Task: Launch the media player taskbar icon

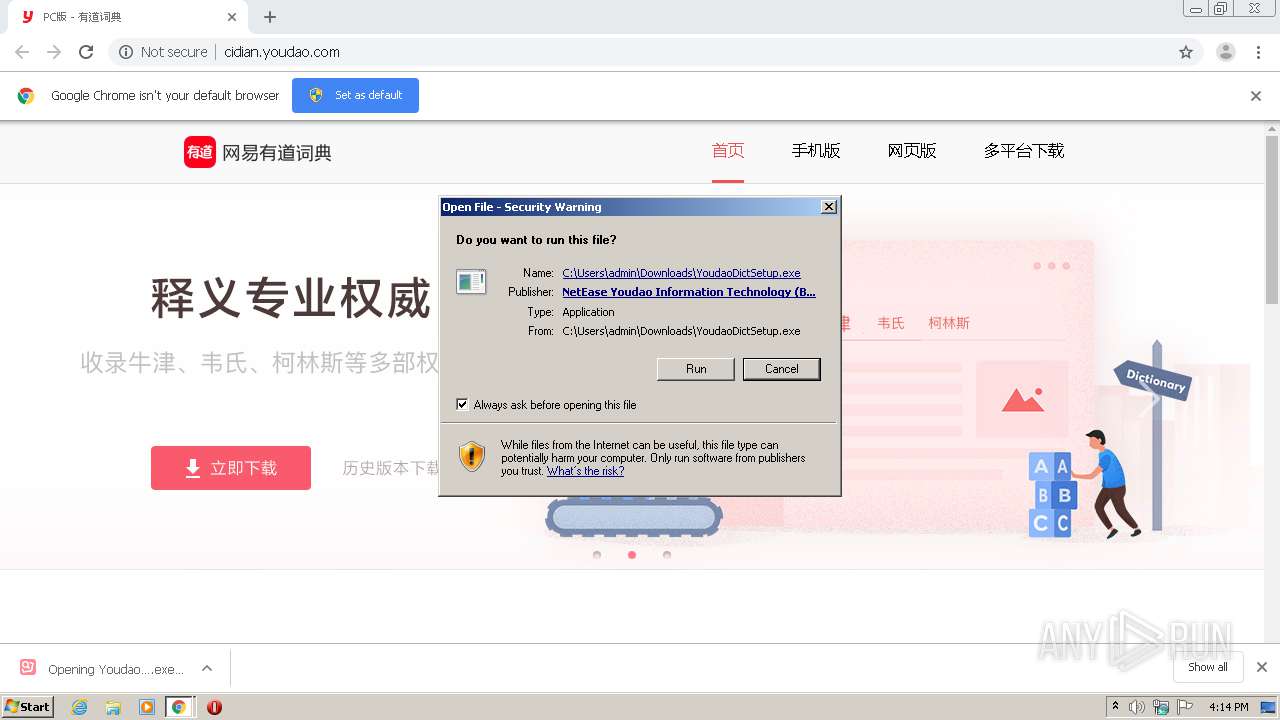Action: tap(147, 707)
